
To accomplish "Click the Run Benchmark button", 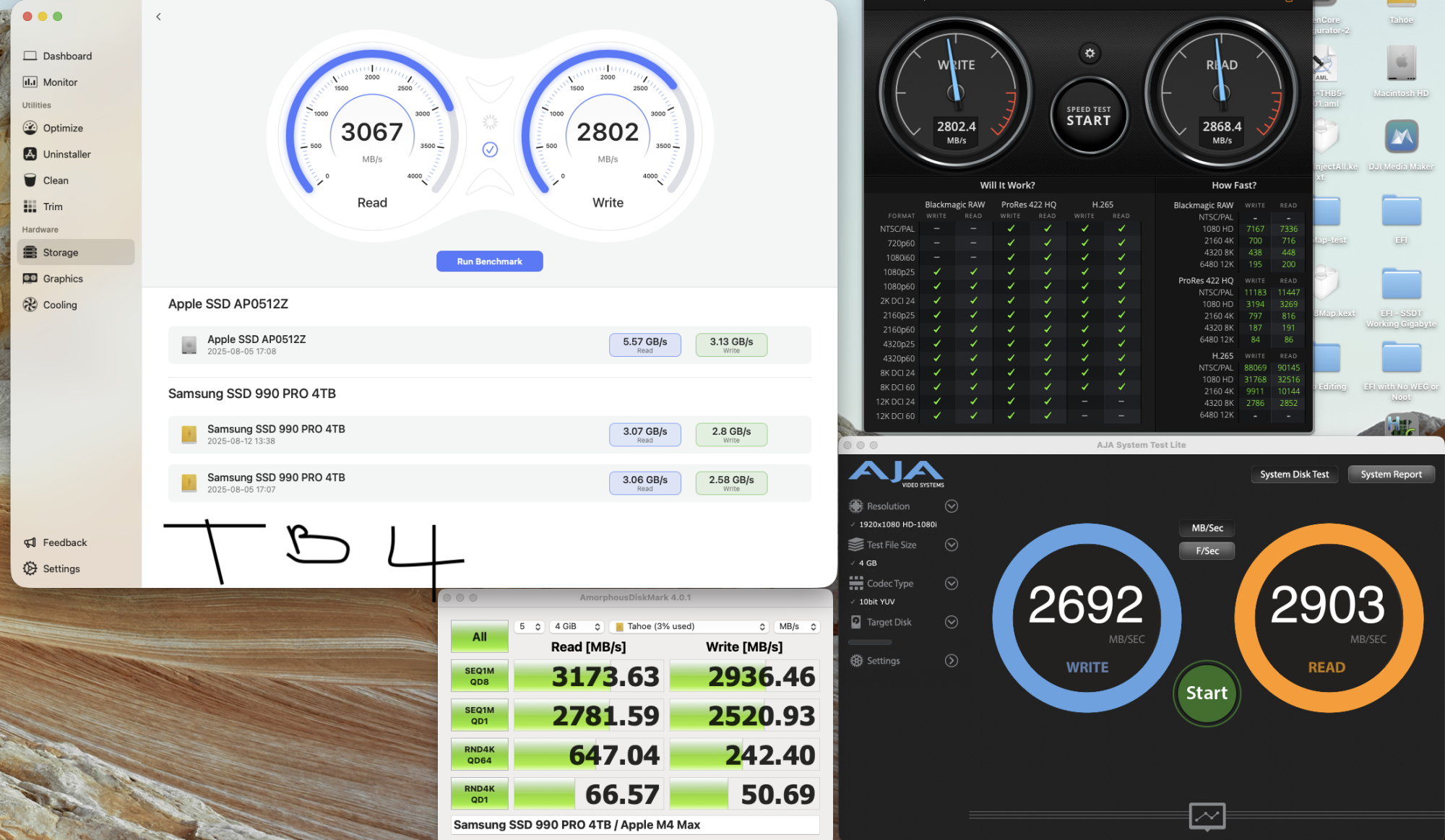I will coord(489,261).
